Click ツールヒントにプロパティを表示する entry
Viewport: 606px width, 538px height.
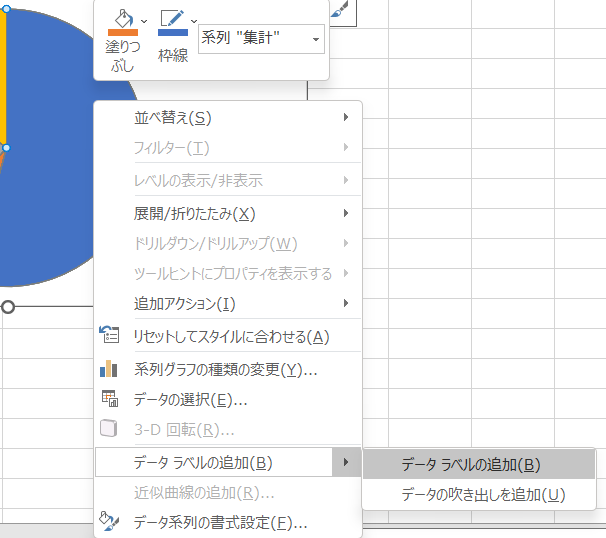[x=228, y=274]
